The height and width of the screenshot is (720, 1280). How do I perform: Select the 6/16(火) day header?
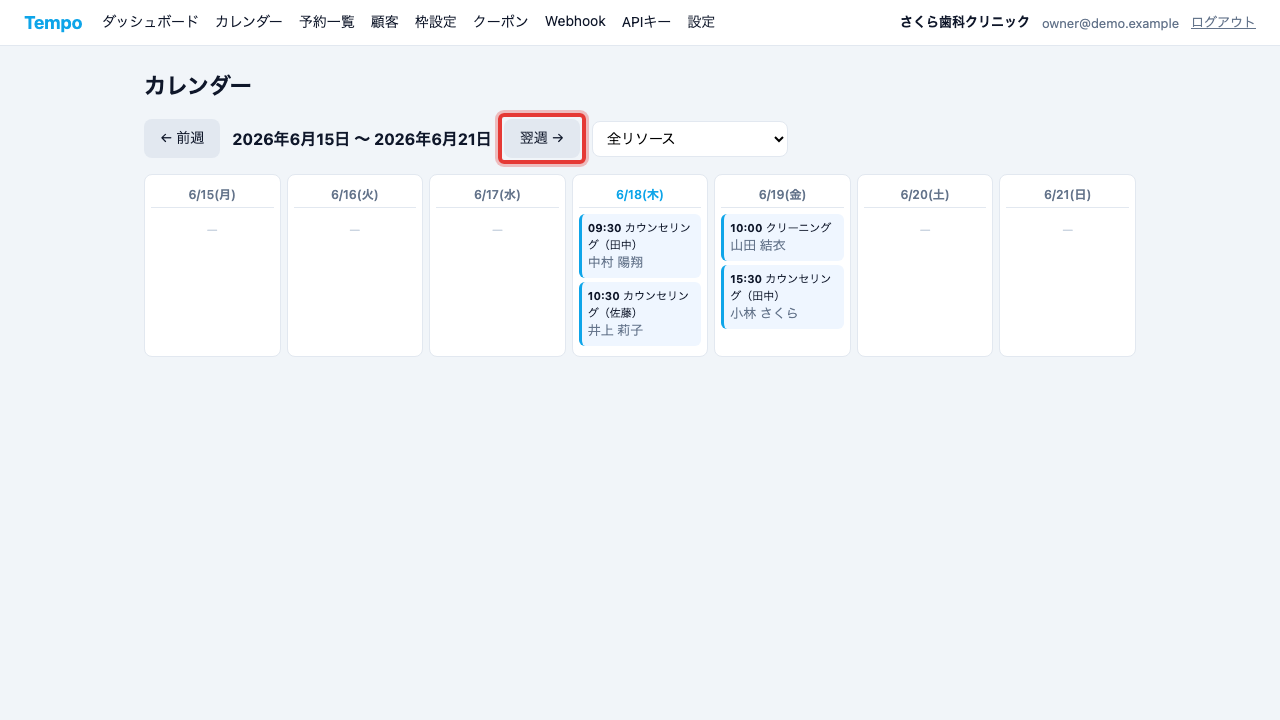[355, 195]
